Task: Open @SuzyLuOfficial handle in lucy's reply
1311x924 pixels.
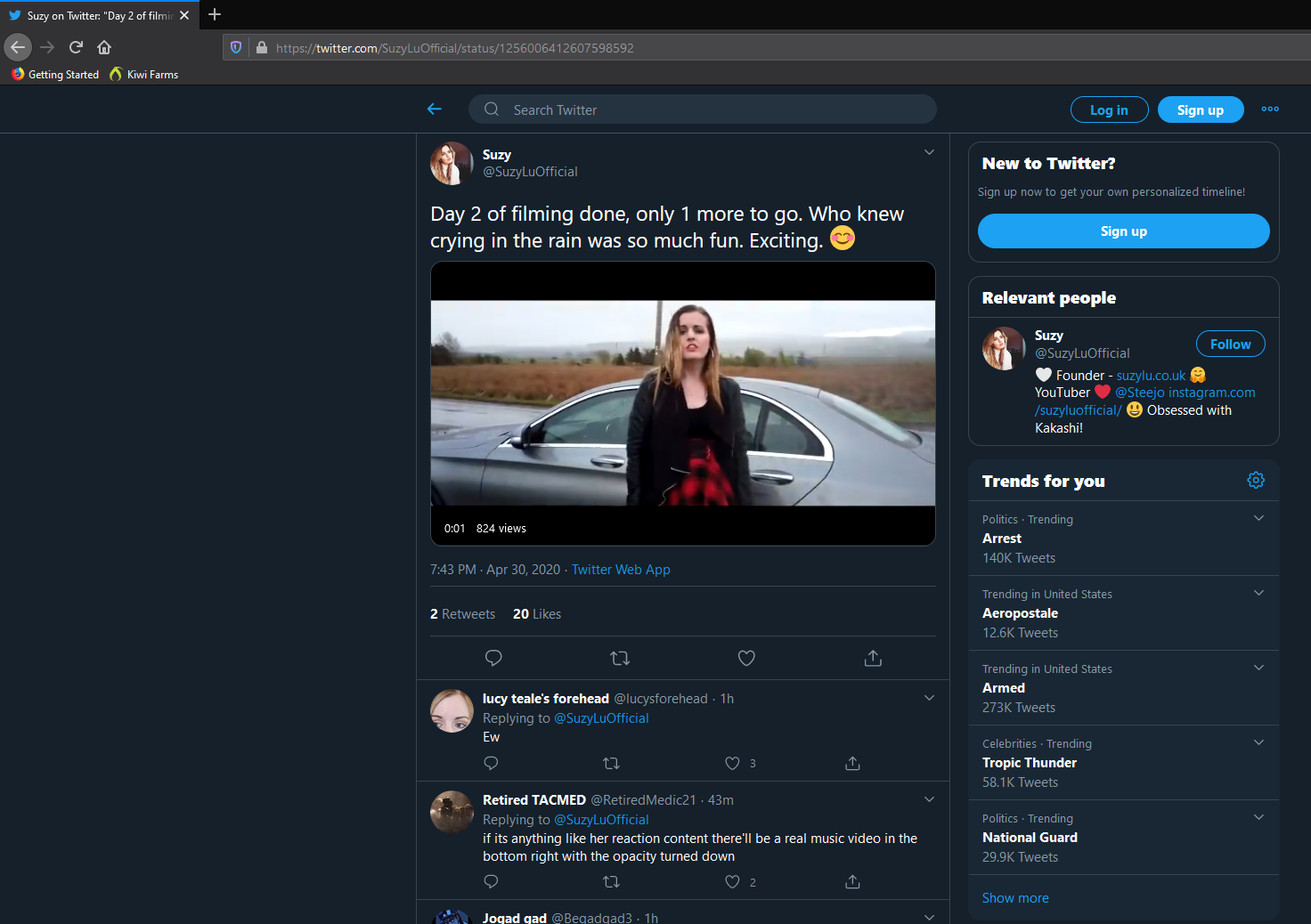Action: click(601, 718)
